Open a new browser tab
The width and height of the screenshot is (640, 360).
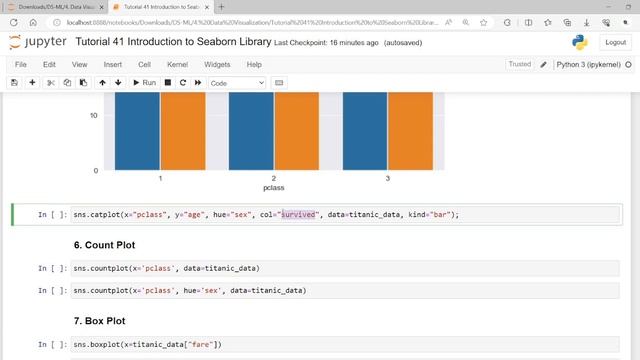click(x=221, y=7)
